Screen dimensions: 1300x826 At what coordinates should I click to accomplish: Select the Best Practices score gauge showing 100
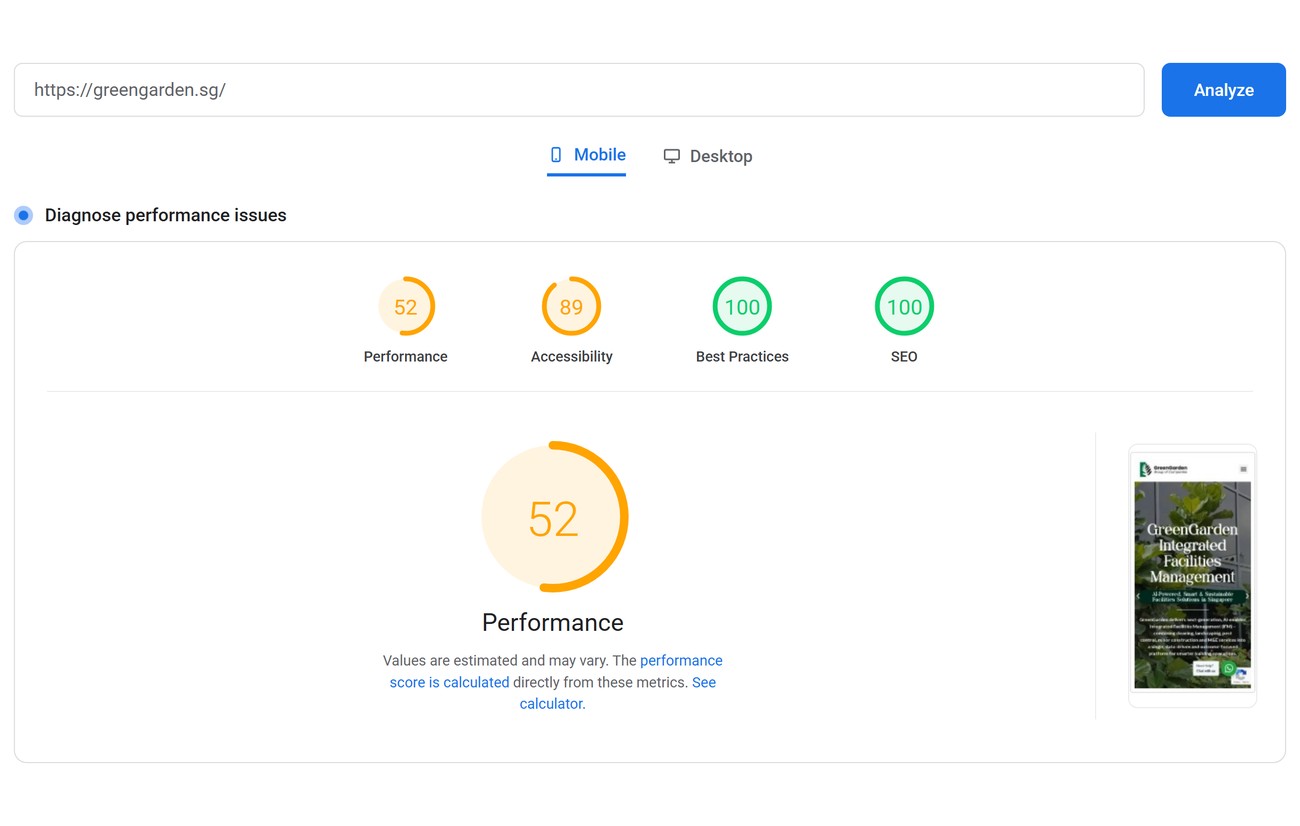tap(742, 306)
